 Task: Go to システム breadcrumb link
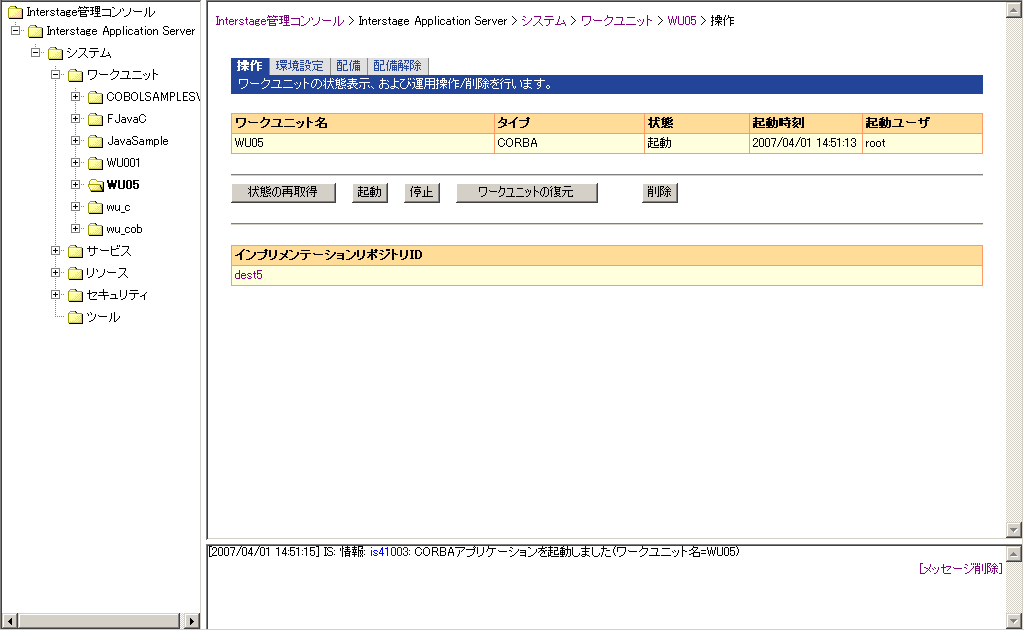click(543, 21)
